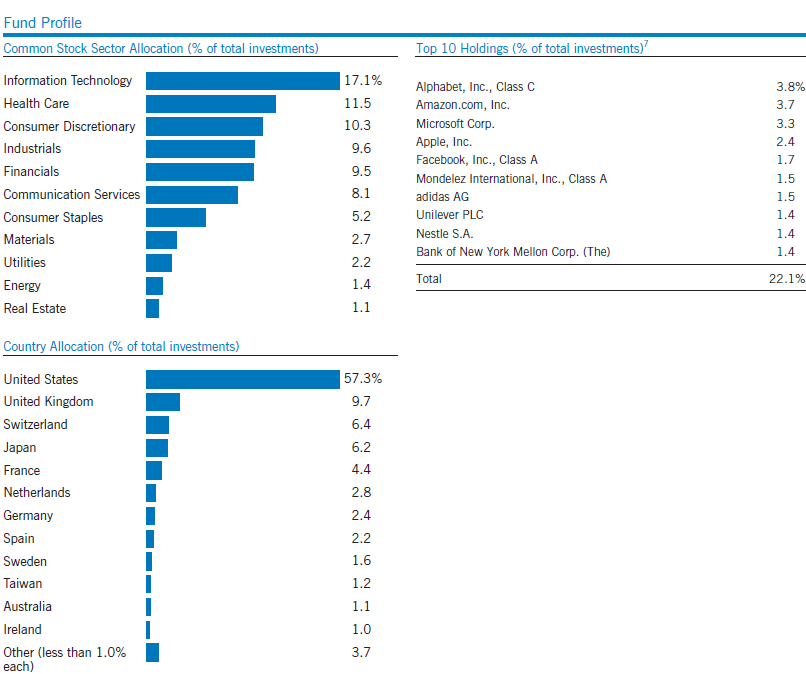The width and height of the screenshot is (806, 674).
Task: Click the 'Sweden' country label
Action: (25, 561)
